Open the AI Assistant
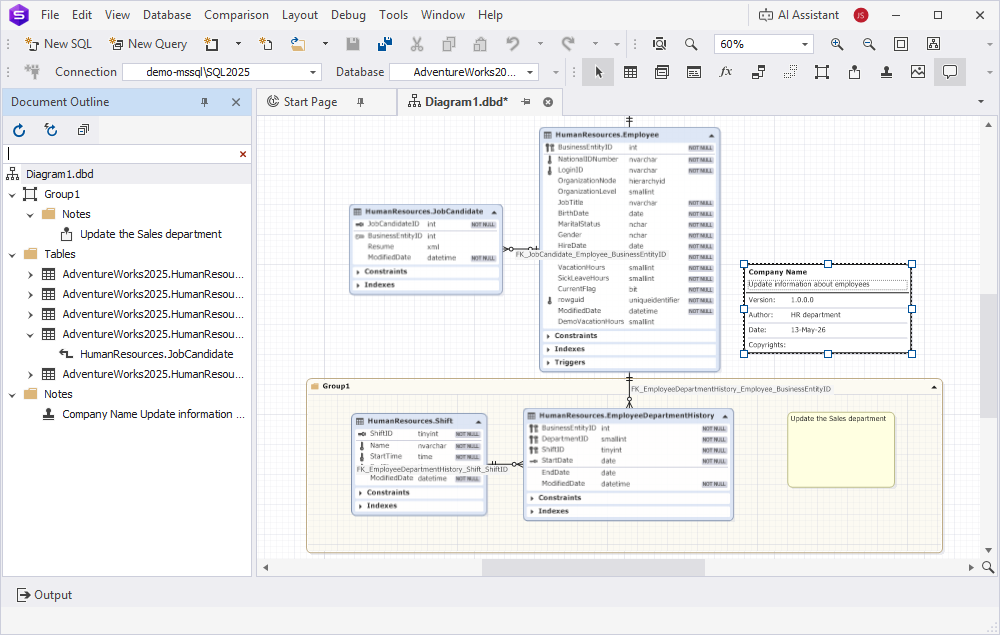Viewport: 1000px width, 635px height. (798, 15)
